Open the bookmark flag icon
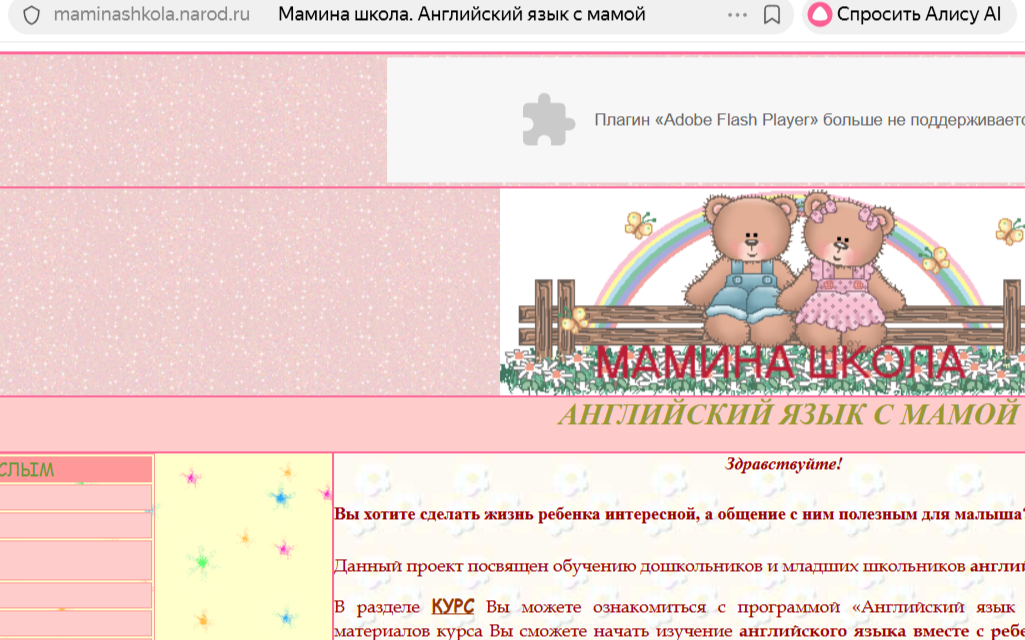The image size is (1025, 640). pyautogui.click(x=770, y=16)
